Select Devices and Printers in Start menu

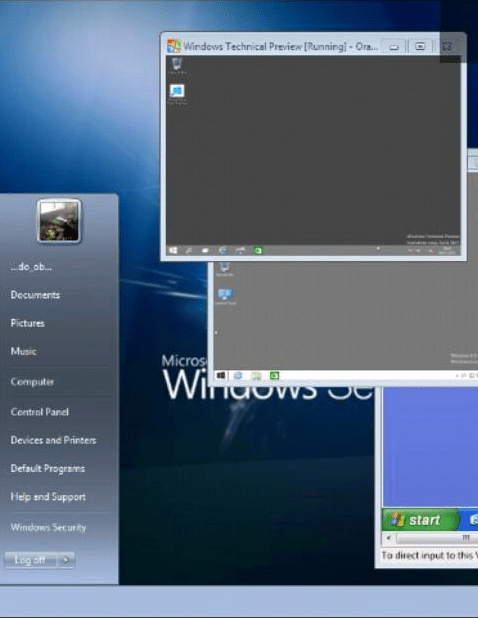pos(53,440)
